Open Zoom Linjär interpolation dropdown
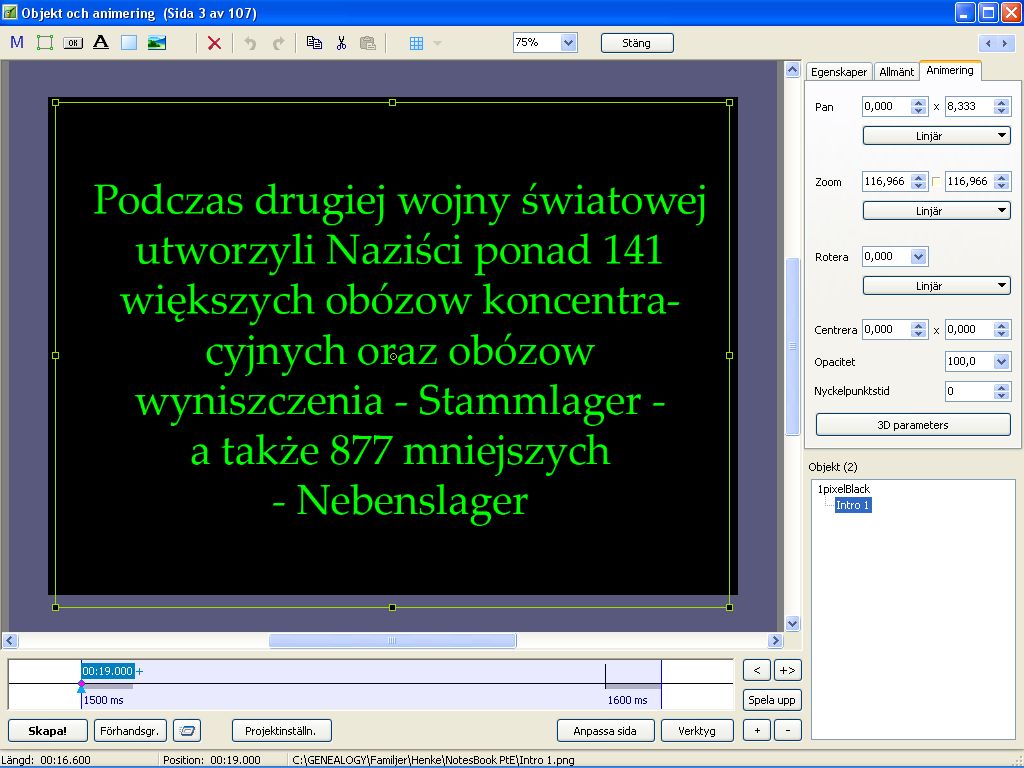The width and height of the screenshot is (1024, 768). 936,211
